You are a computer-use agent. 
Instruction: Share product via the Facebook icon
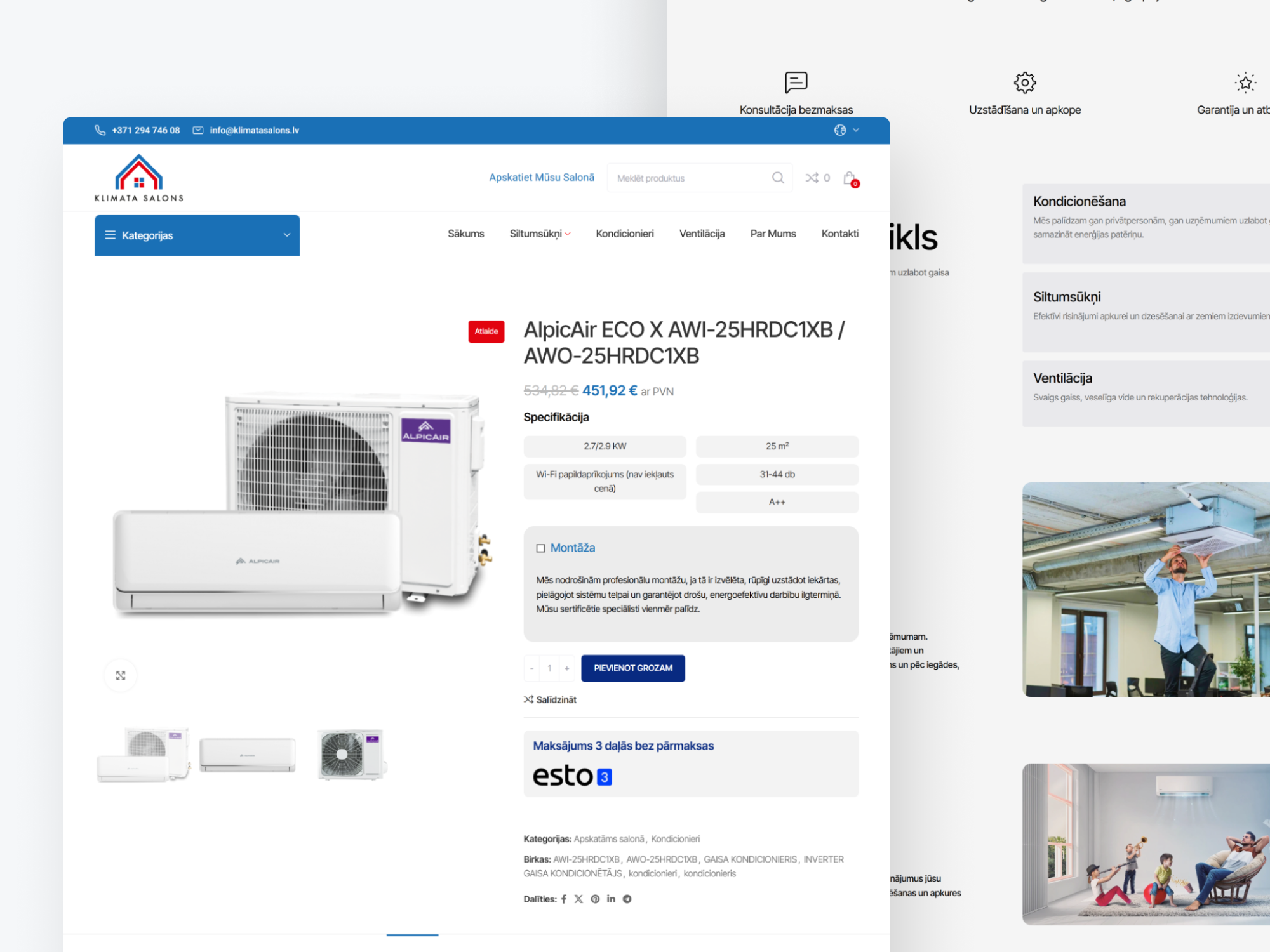(x=563, y=899)
